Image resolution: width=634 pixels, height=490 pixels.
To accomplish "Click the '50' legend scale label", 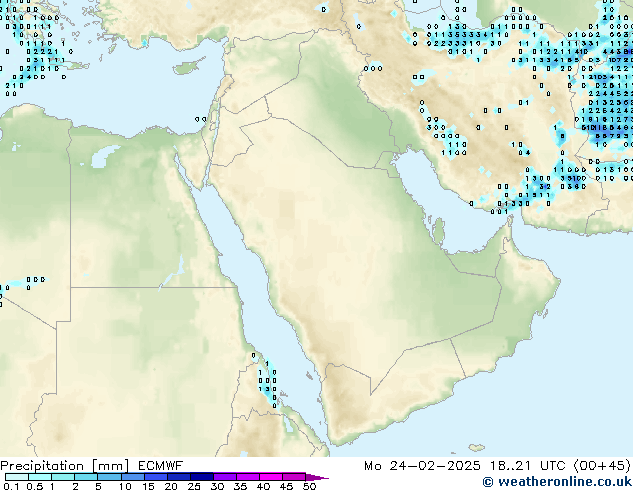I will (x=309, y=486).
